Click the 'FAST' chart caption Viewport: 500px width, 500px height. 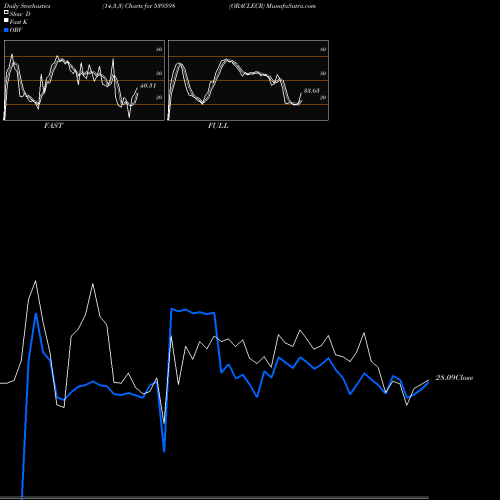(53, 126)
